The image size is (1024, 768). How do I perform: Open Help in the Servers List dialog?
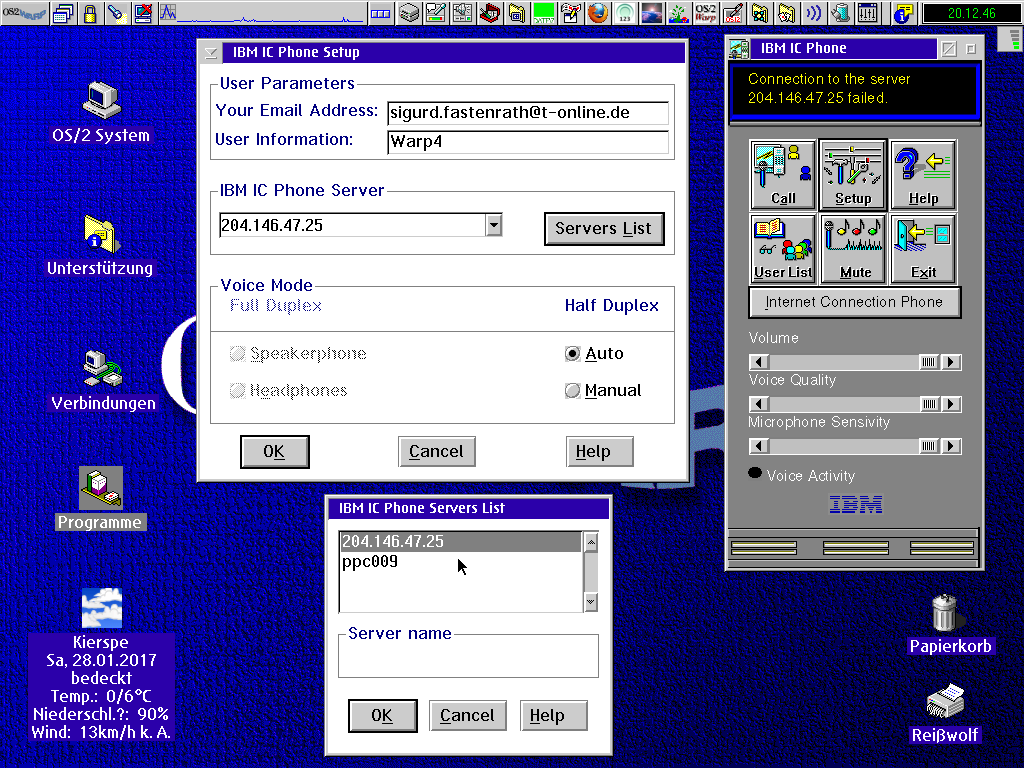coord(553,715)
